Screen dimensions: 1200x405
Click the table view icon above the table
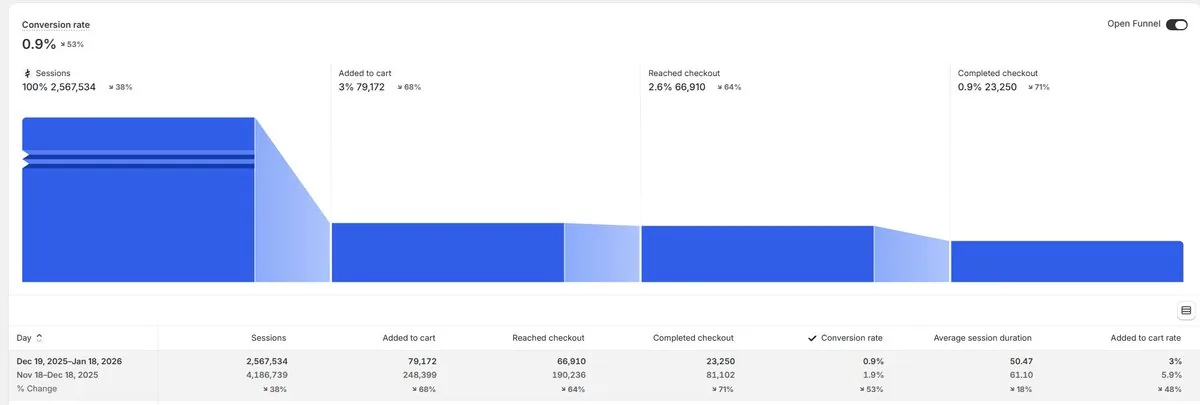tap(1186, 311)
